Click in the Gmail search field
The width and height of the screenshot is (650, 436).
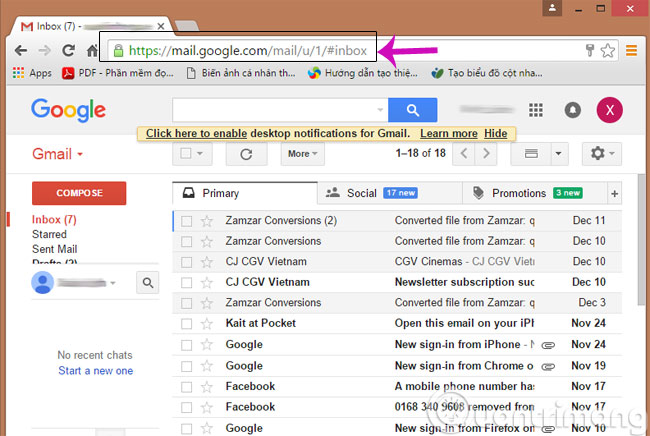coord(274,110)
